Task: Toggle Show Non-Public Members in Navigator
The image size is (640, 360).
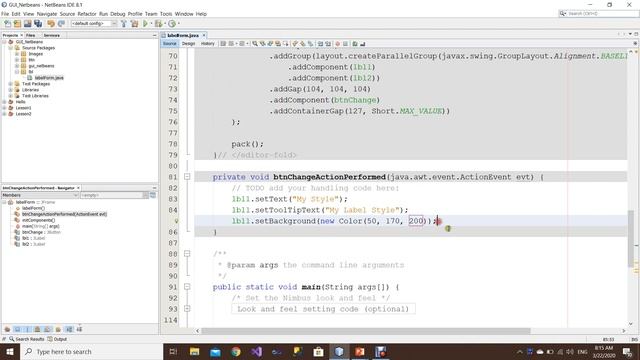Action: [37, 329]
